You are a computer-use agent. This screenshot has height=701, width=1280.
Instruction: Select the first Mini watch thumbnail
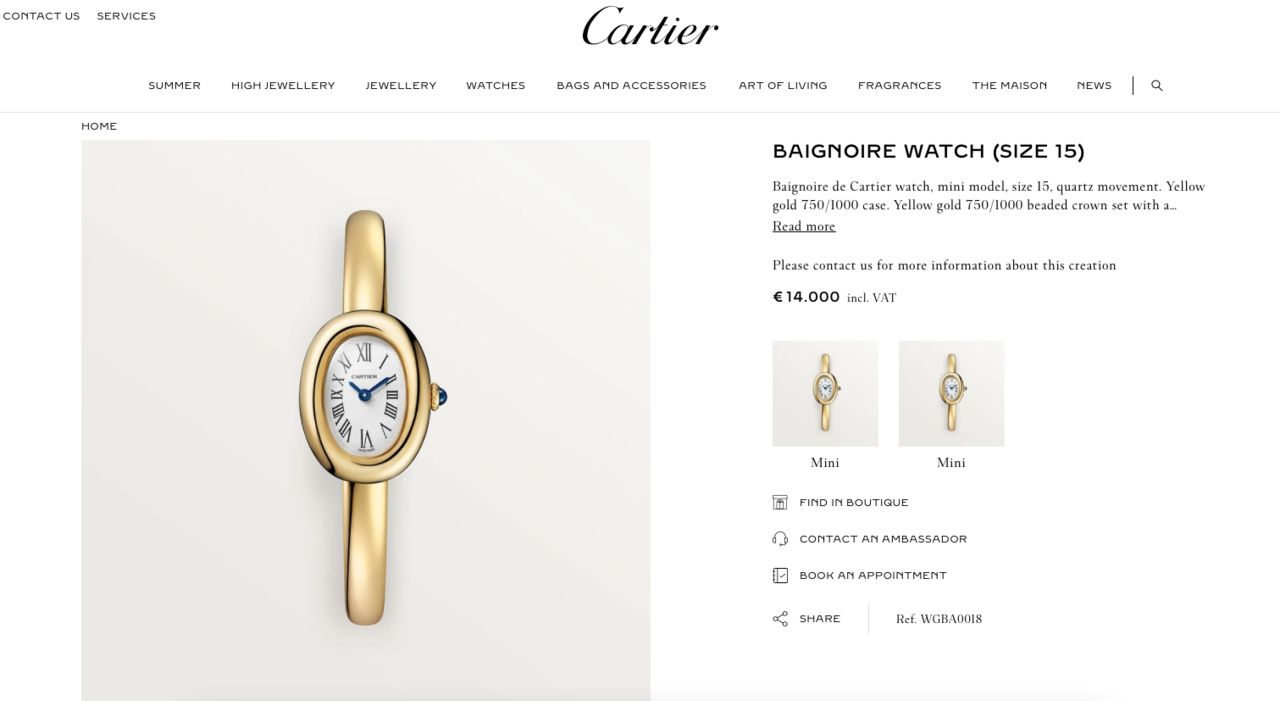coord(825,394)
